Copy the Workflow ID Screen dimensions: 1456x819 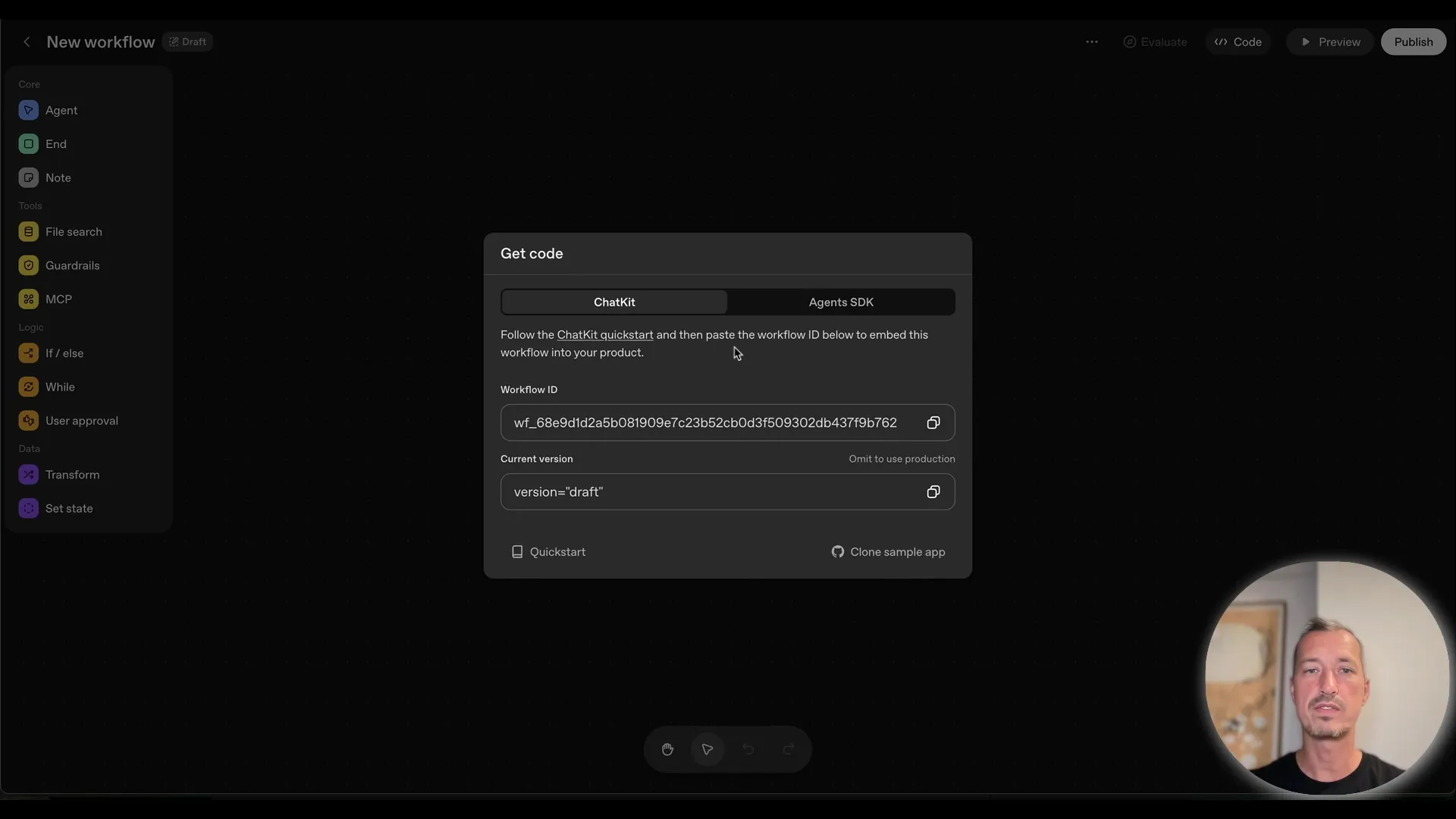933,422
